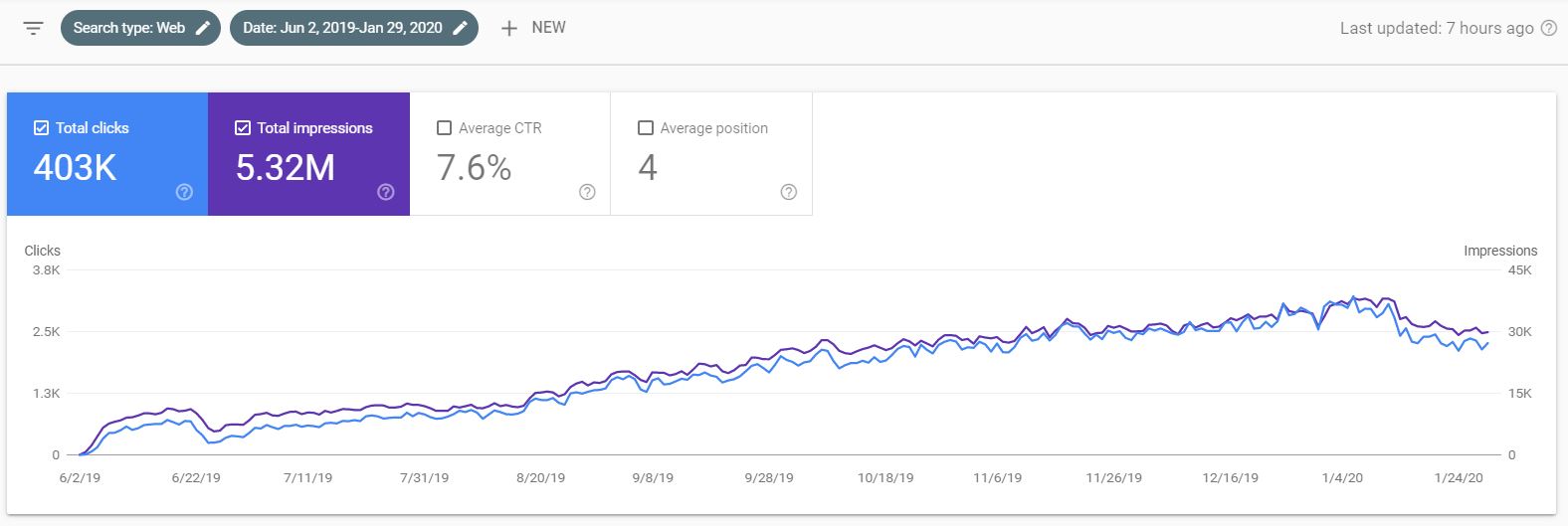The image size is (1568, 526).
Task: Open the filter list icon
Action: (34, 28)
